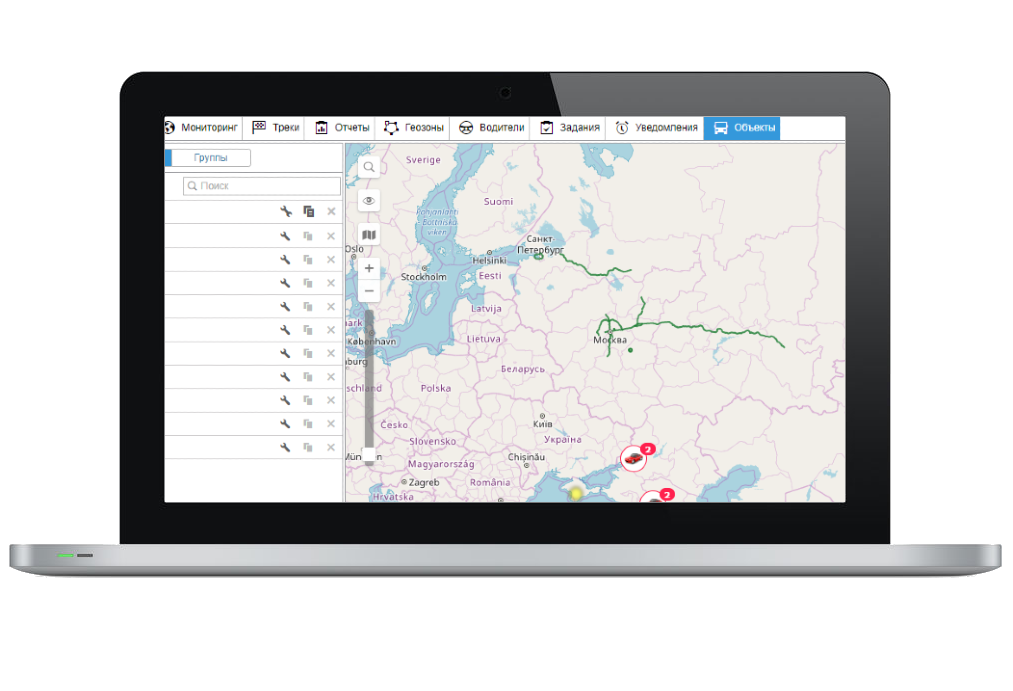Open the Мониторинг tab

tap(202, 128)
